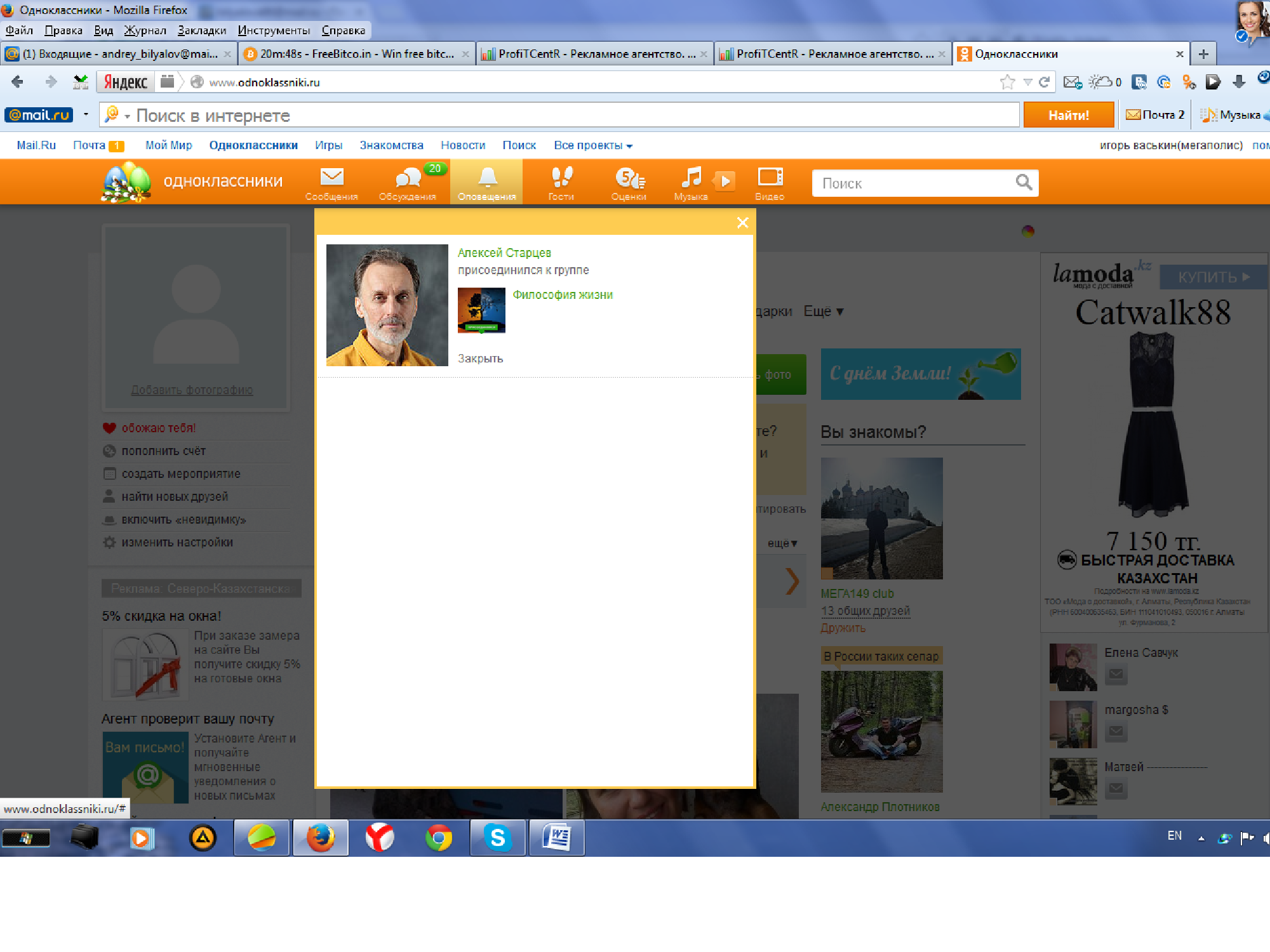
Task: Click the search magnifier icon
Action: point(1024,183)
